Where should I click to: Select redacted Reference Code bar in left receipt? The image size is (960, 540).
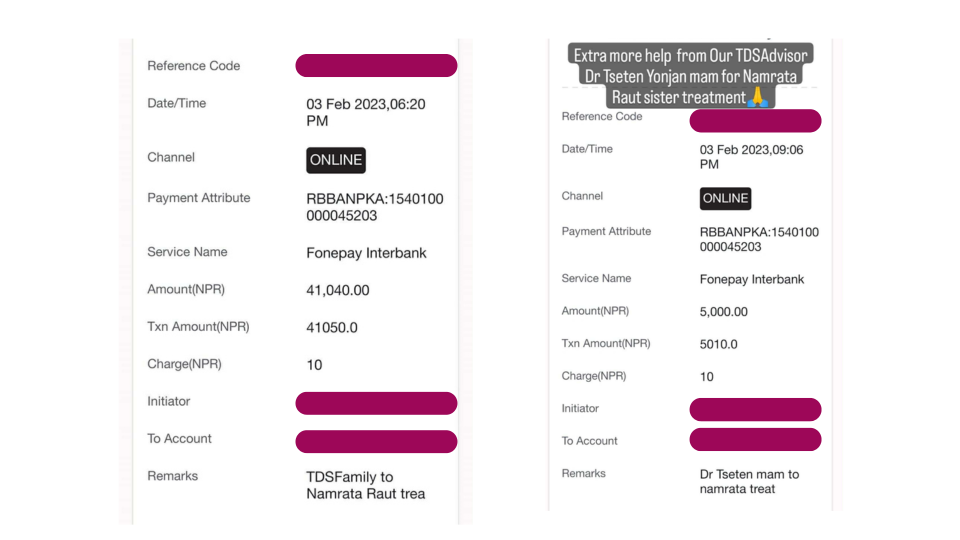click(376, 66)
